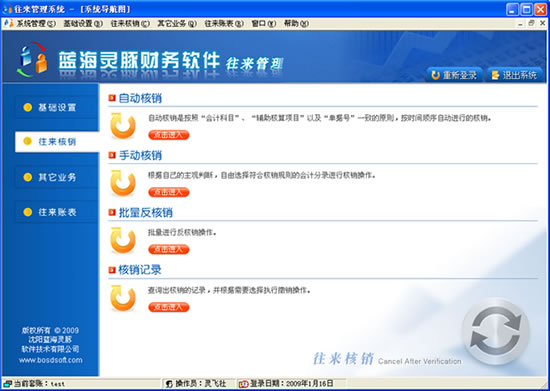Click the software logo icon in banner

[32, 59]
